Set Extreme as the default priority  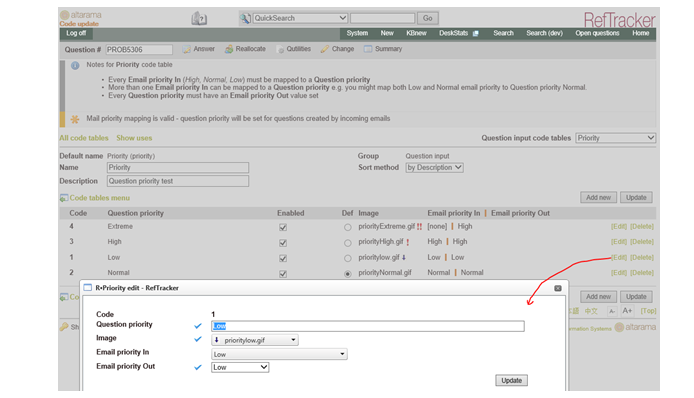(347, 227)
